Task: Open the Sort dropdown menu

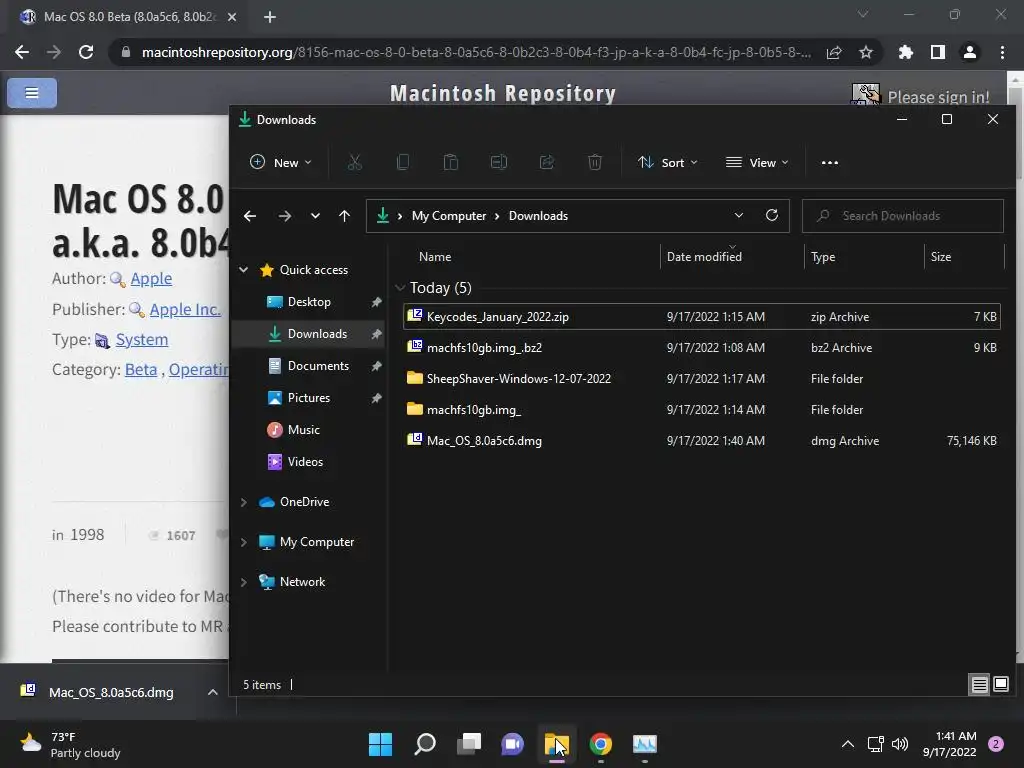Action: tap(667, 163)
